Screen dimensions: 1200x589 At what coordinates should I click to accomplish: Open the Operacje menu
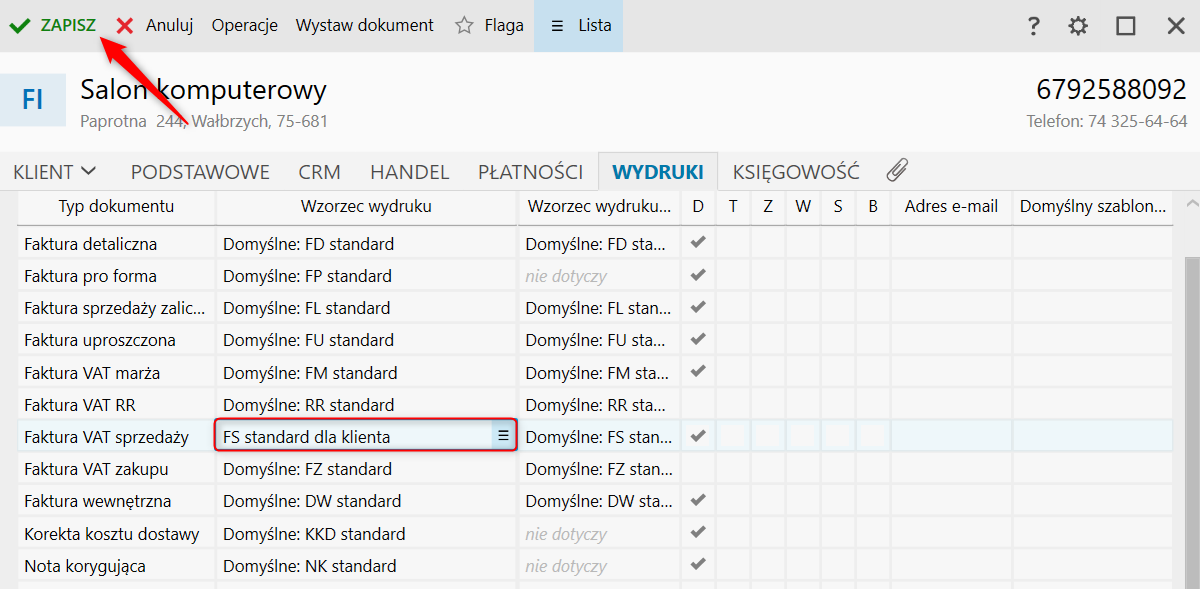(x=244, y=26)
